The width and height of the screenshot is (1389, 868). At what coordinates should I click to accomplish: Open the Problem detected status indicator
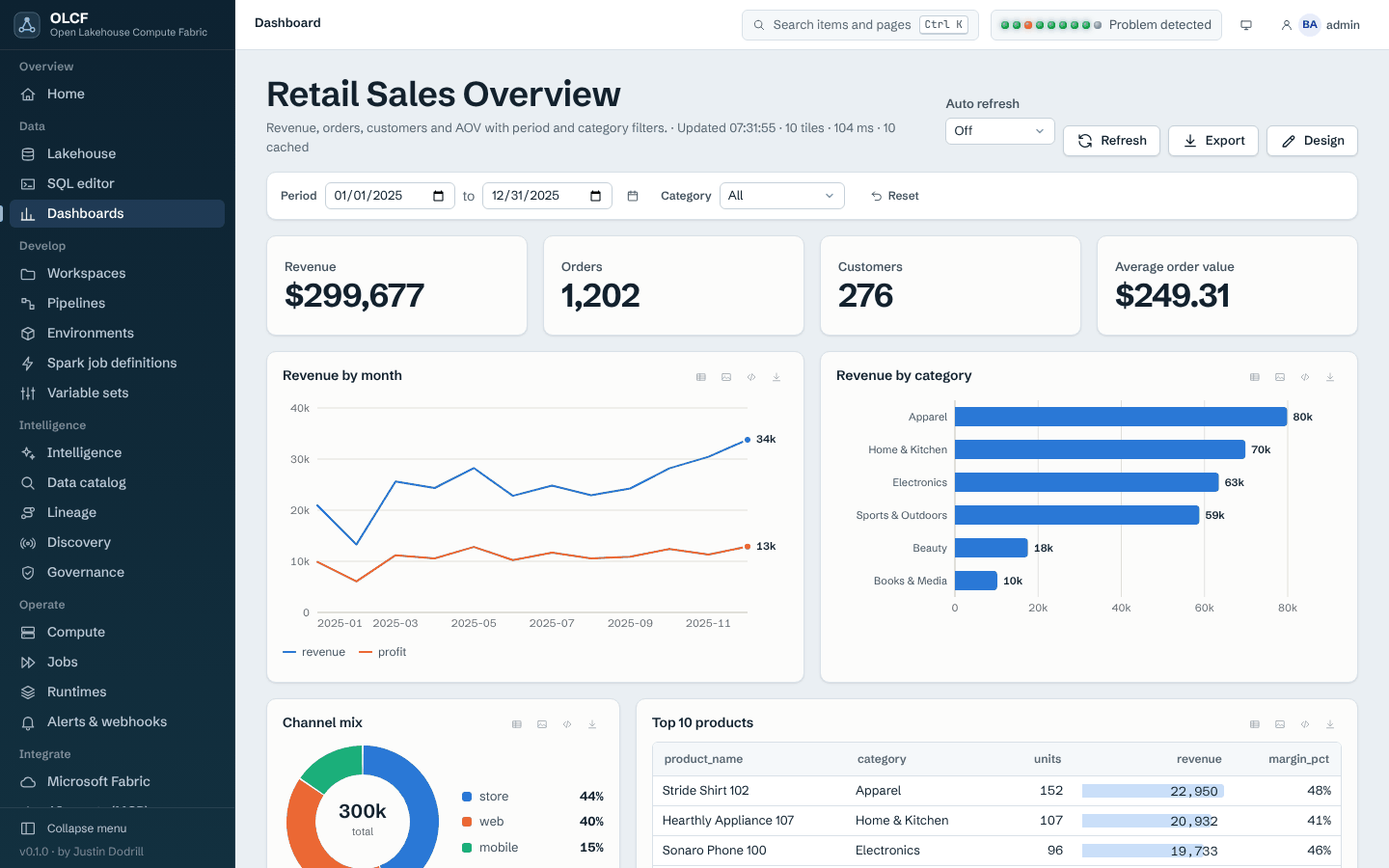point(1106,25)
